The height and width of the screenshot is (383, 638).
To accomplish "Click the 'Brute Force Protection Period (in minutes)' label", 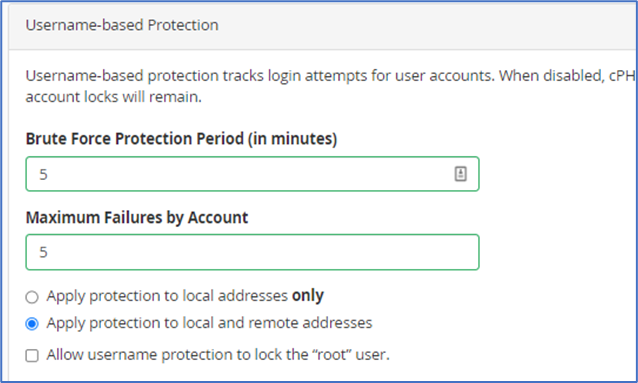I will pyautogui.click(x=181, y=139).
